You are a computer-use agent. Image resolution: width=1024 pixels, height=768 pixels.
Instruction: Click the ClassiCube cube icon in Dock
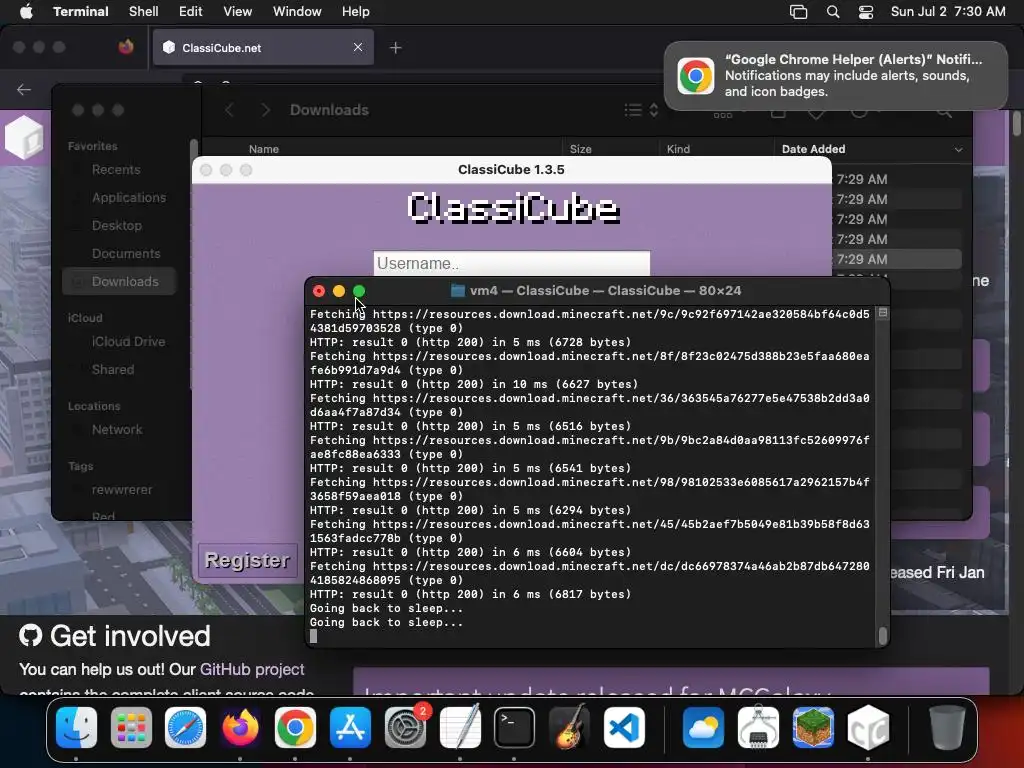coord(868,728)
